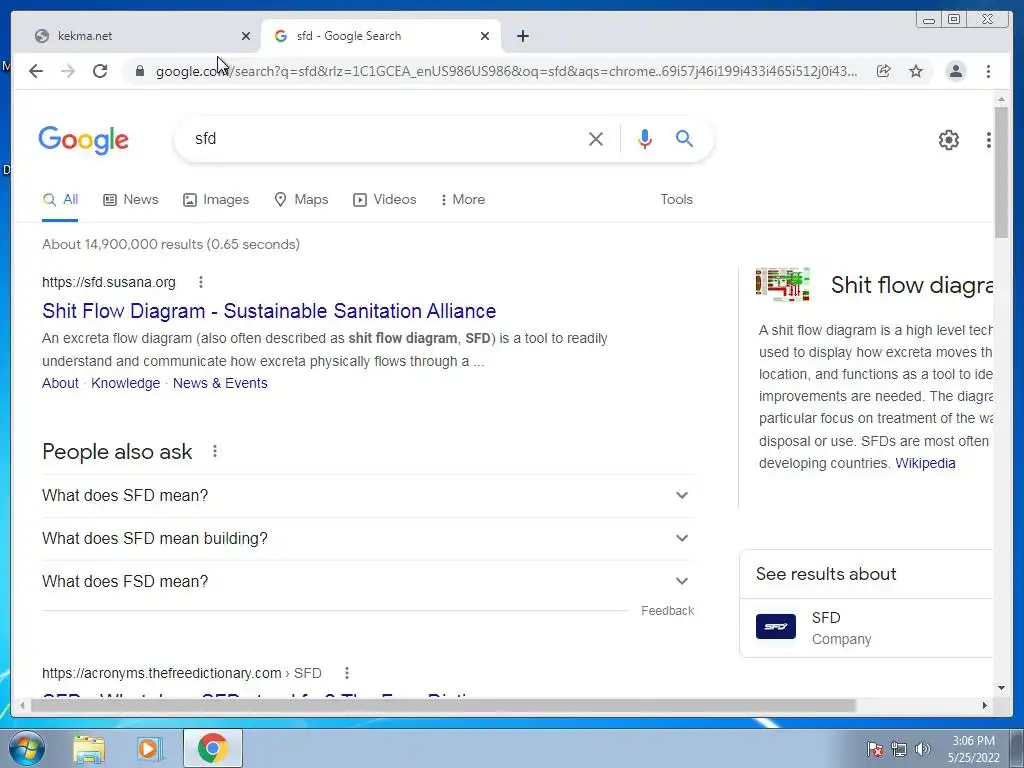This screenshot has height=768, width=1024.
Task: Submit search with magnifier icon
Action: click(x=684, y=138)
